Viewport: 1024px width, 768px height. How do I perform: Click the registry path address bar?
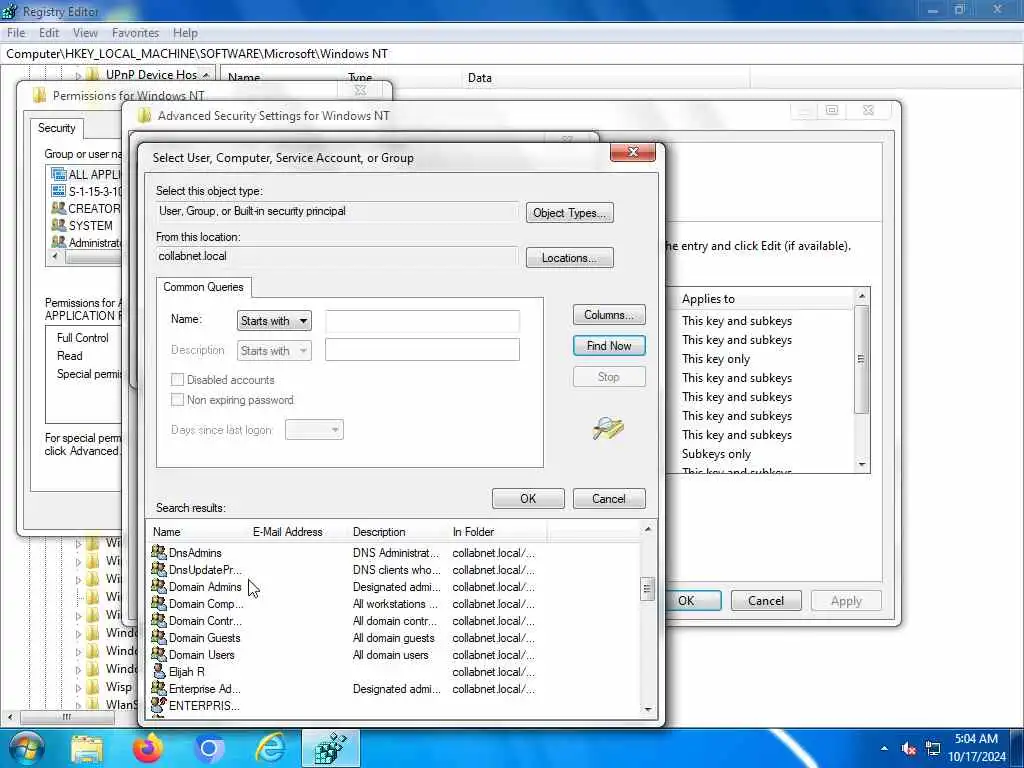(x=512, y=54)
